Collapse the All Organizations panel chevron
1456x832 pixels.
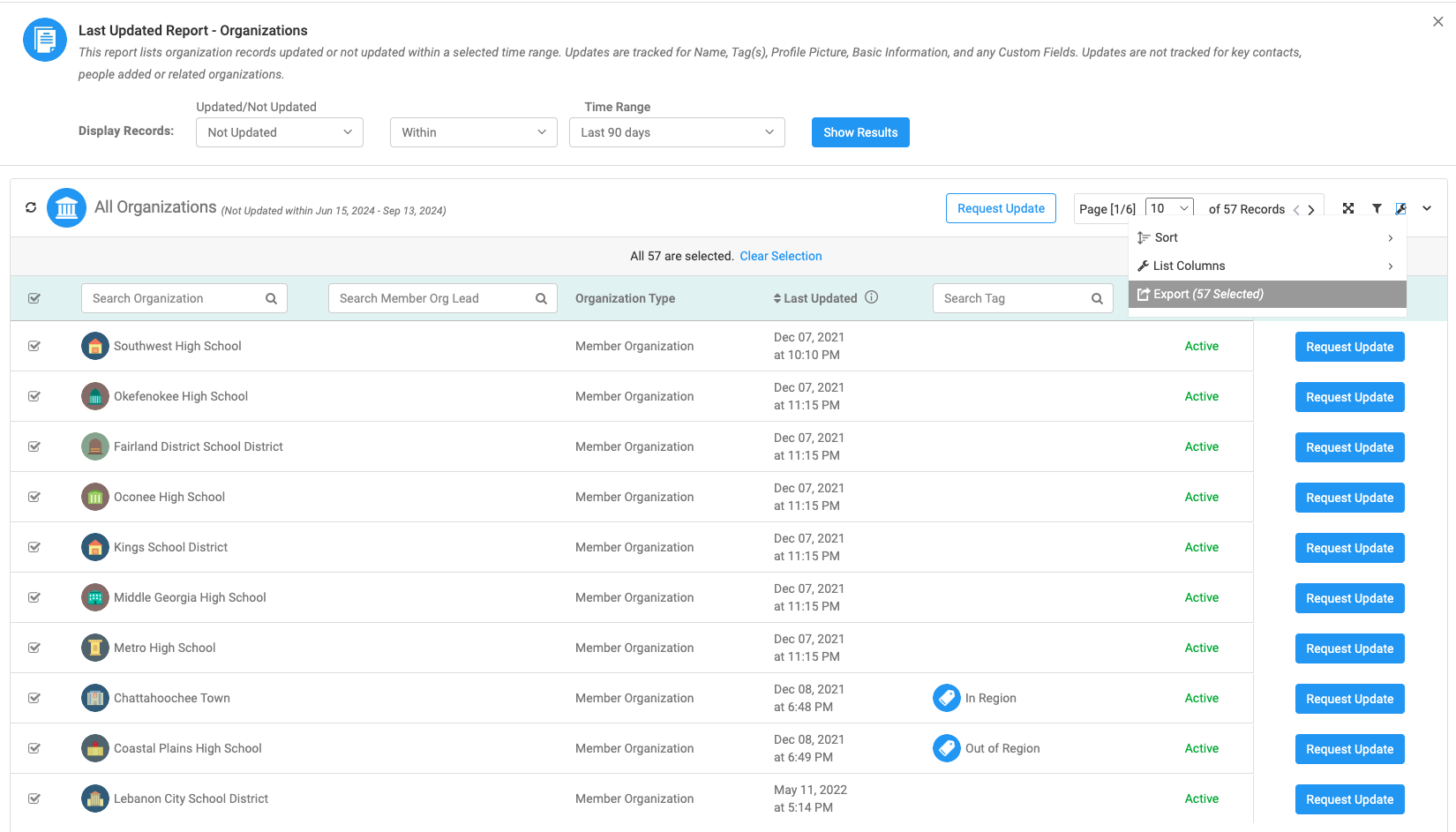[x=1427, y=208]
